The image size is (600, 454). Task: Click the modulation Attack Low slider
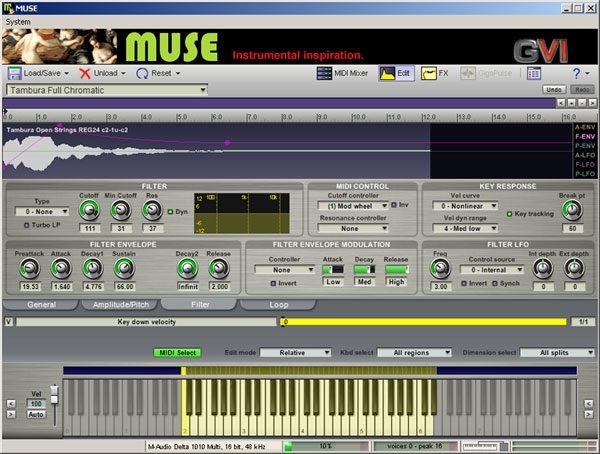(x=333, y=269)
